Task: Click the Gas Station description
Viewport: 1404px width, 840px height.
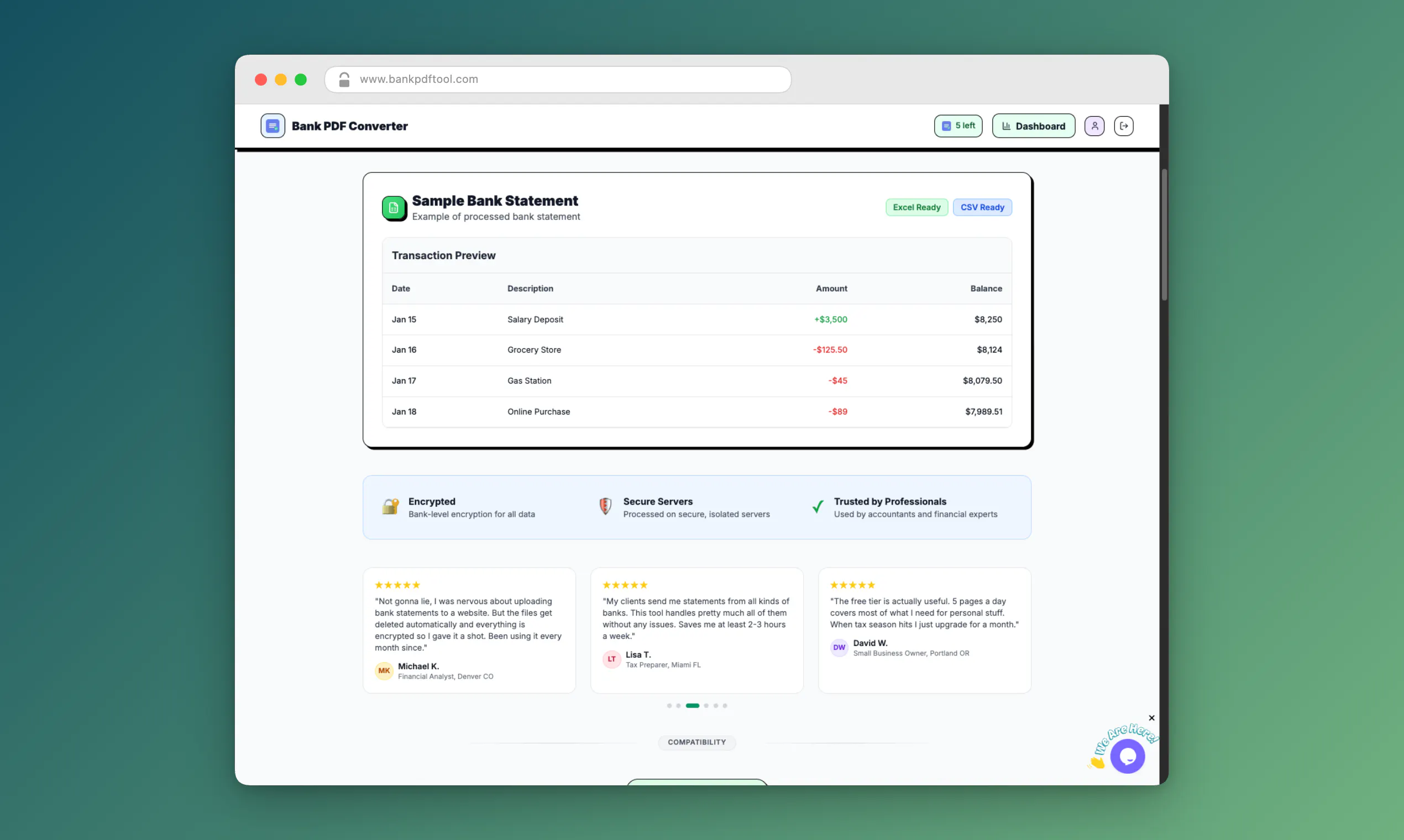Action: tap(530, 380)
